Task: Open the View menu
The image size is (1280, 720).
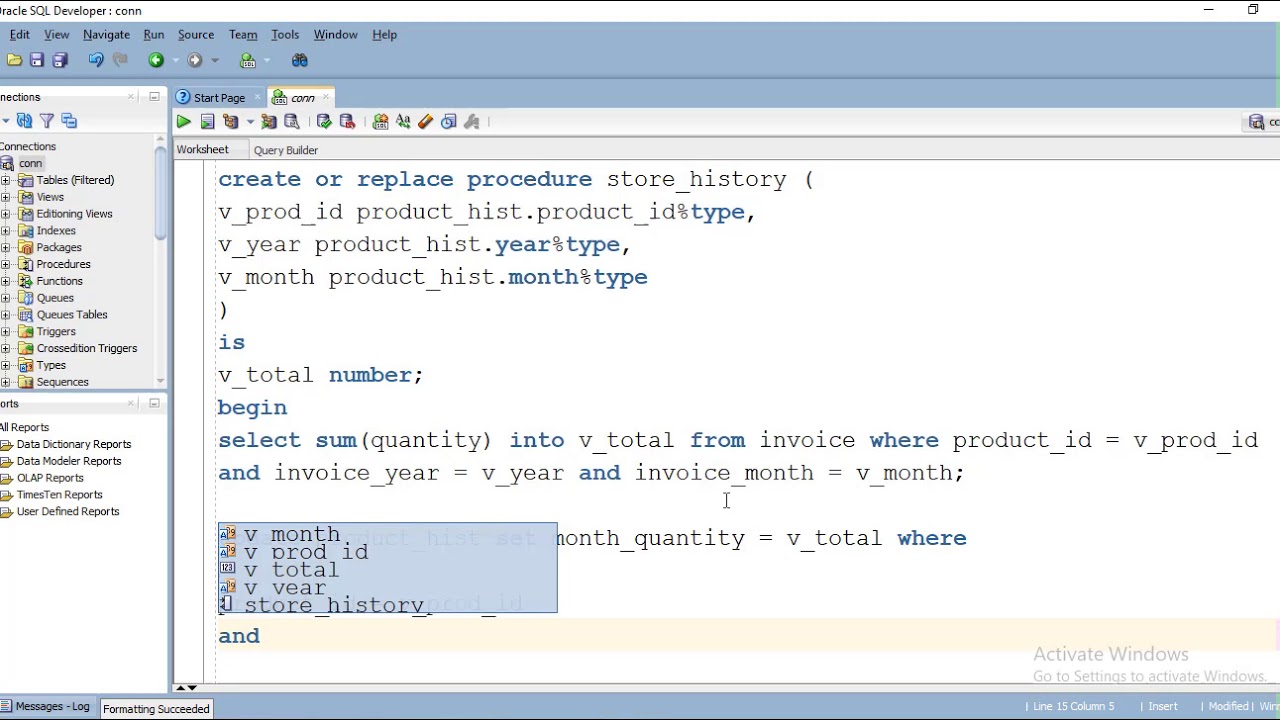Action: [x=56, y=35]
